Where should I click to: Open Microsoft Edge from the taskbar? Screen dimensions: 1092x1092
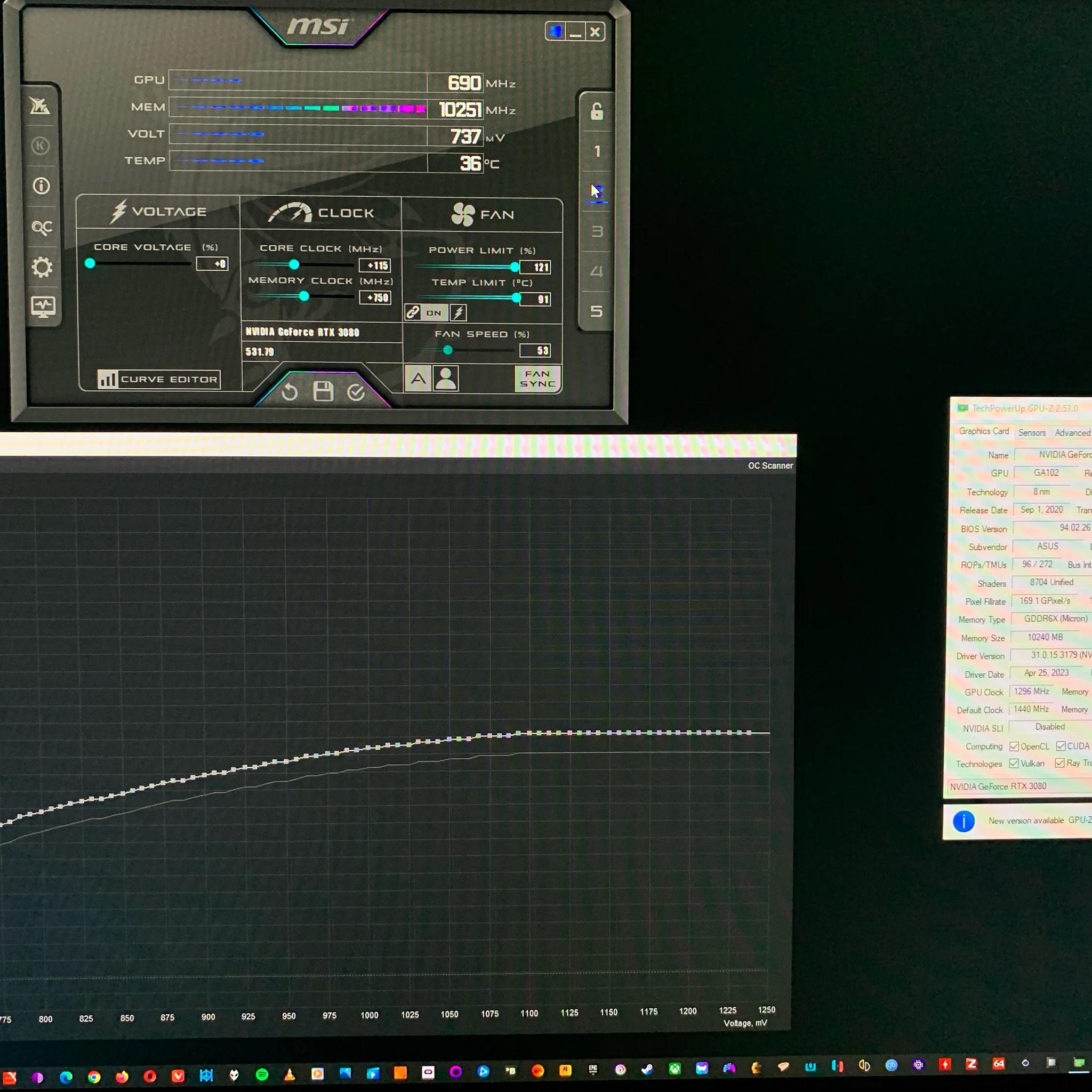[x=66, y=1077]
